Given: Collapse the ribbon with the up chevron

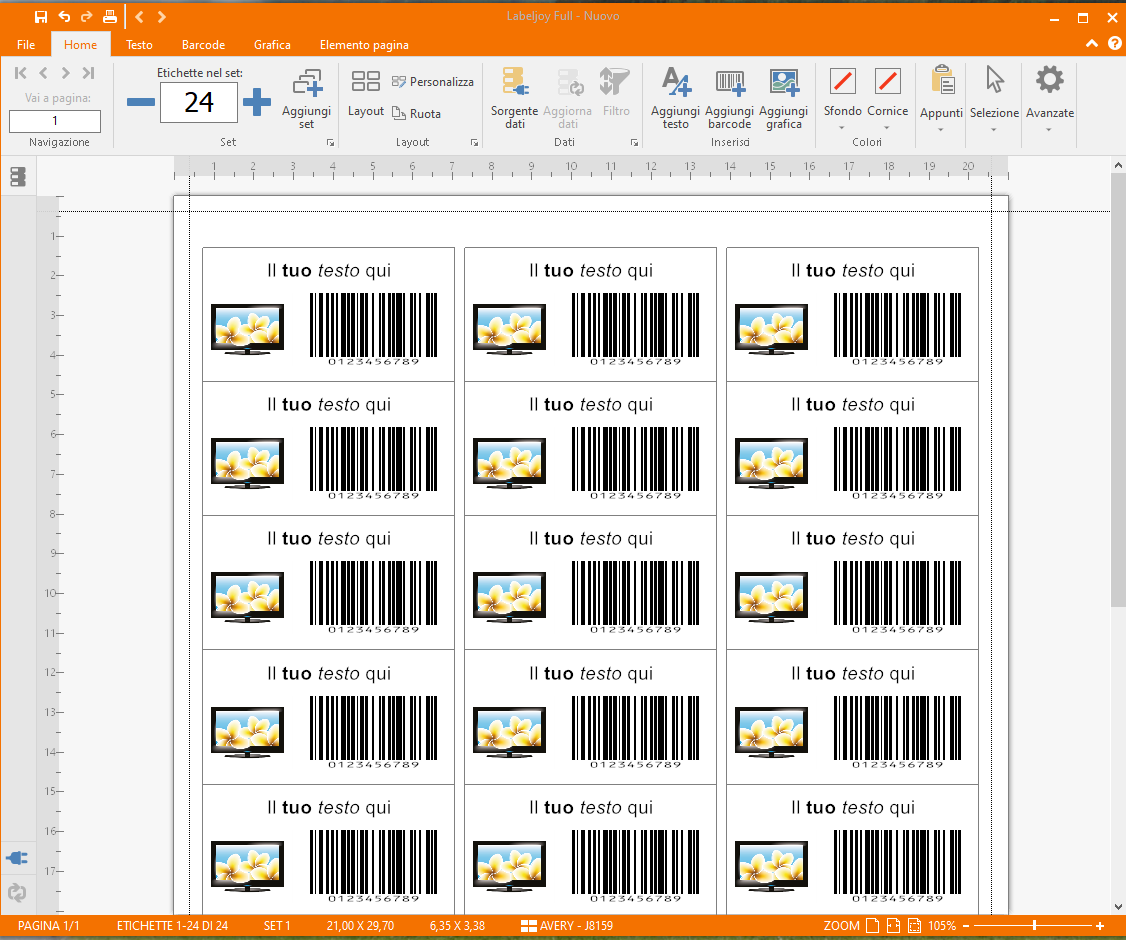Looking at the screenshot, I should tap(1092, 44).
